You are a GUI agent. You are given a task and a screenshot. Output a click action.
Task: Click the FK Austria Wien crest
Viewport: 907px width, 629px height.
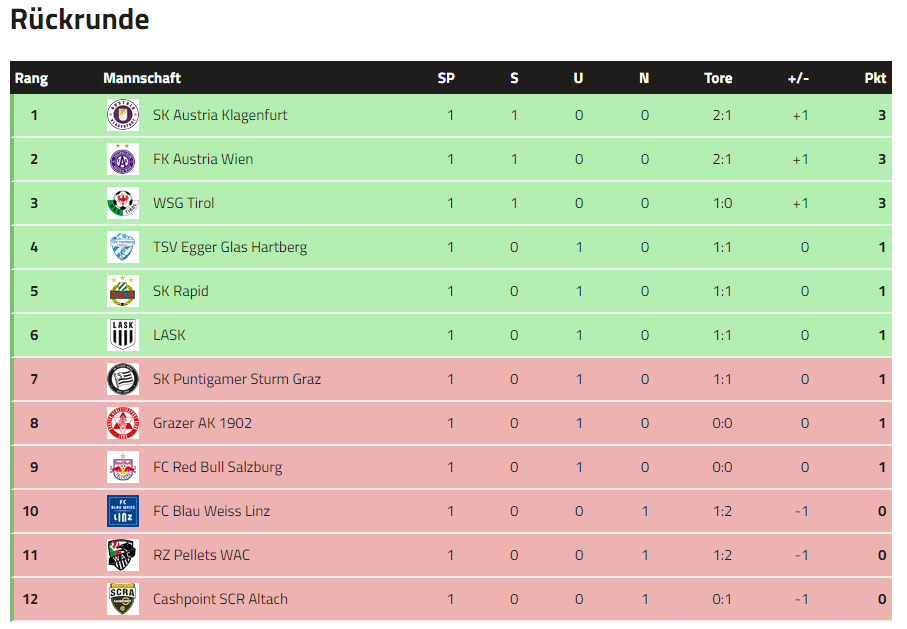(x=123, y=159)
